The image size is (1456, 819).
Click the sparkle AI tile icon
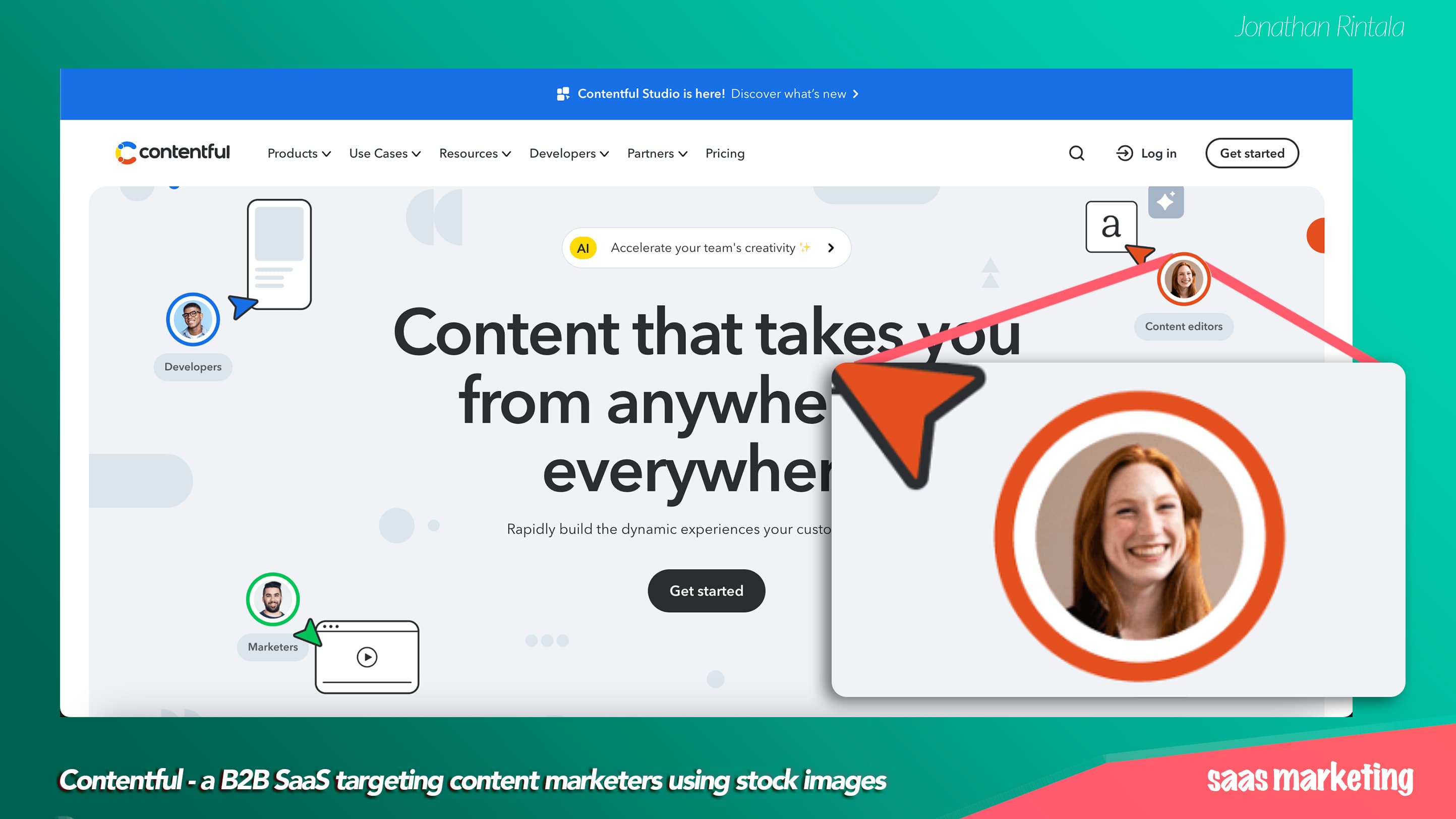1166,202
